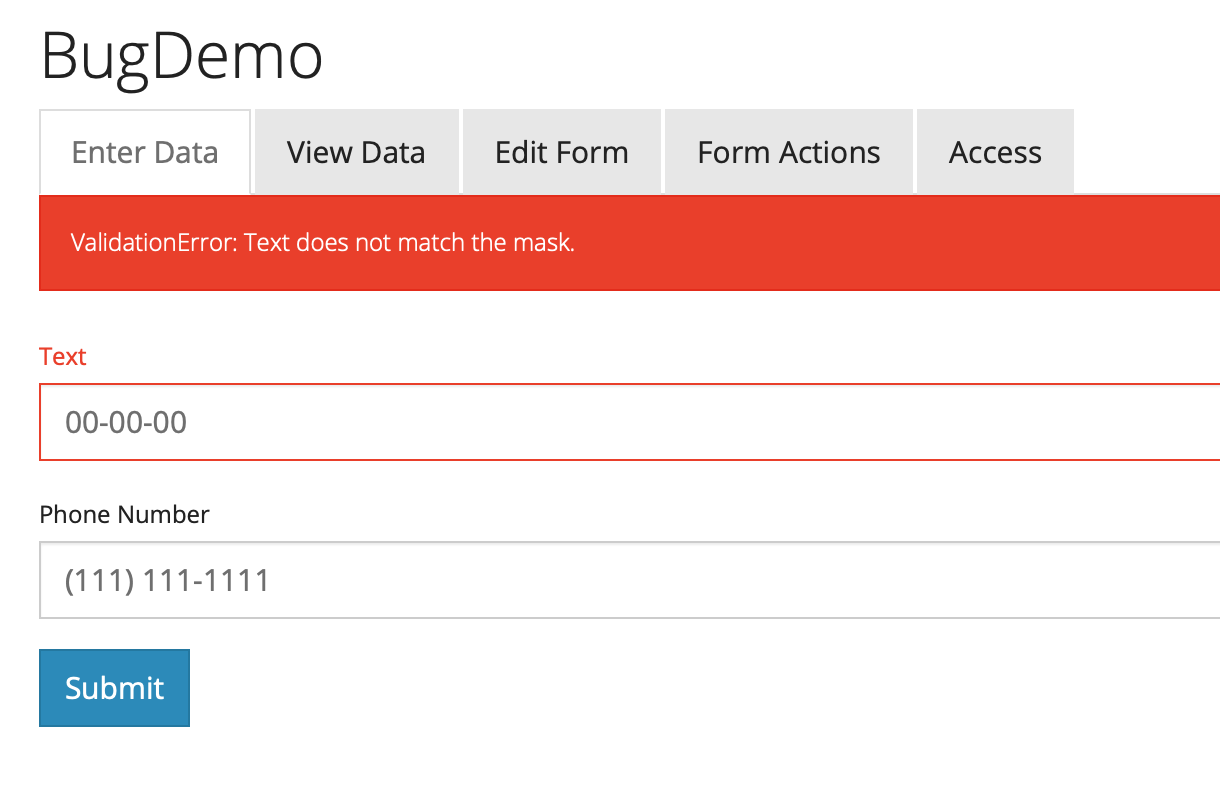The height and width of the screenshot is (804, 1220).
Task: Click the View Data tab header
Action: pos(356,151)
